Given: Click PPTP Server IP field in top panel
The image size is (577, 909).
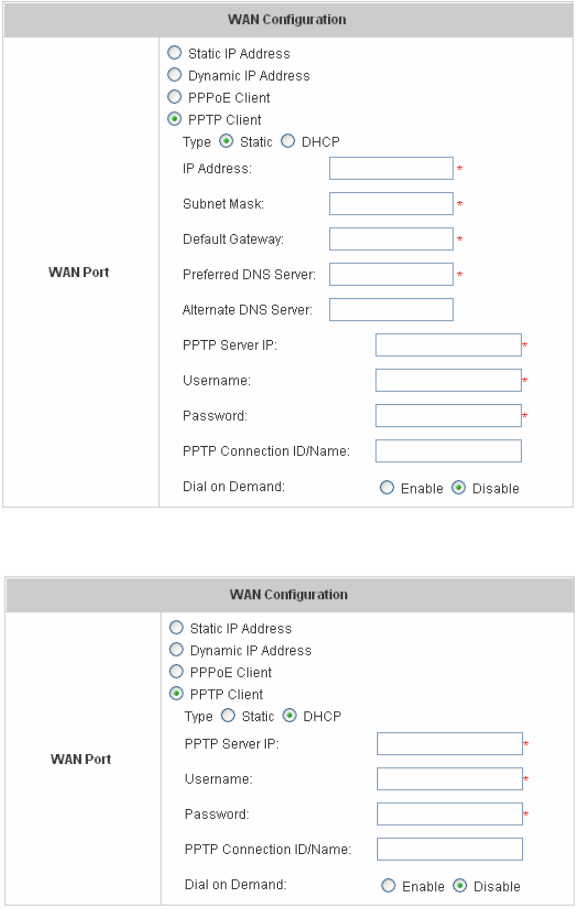Looking at the screenshot, I should tap(449, 345).
